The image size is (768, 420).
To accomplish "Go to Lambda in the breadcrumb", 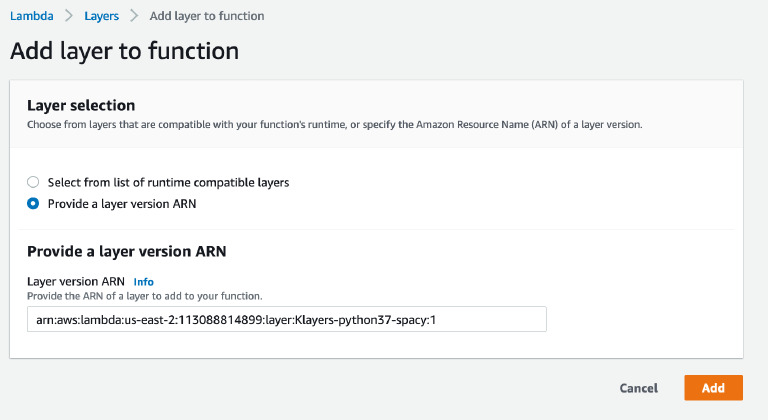I will point(31,17).
